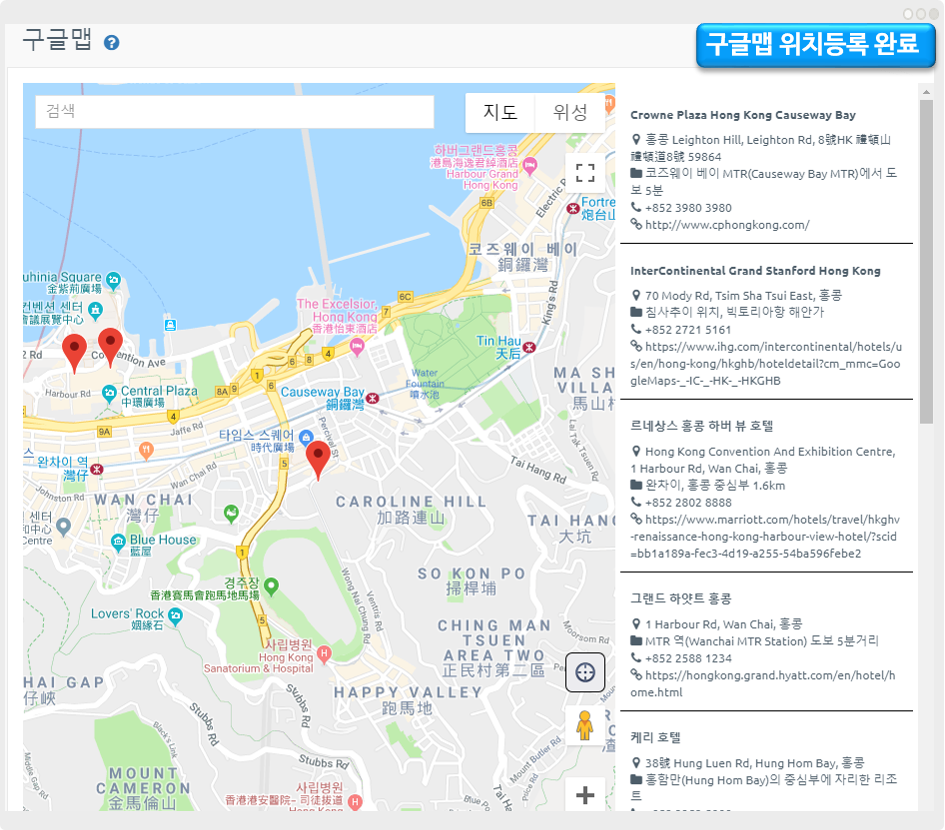The width and height of the screenshot is (945, 830).
Task: Zoom in with the plus button
Action: pos(585,796)
